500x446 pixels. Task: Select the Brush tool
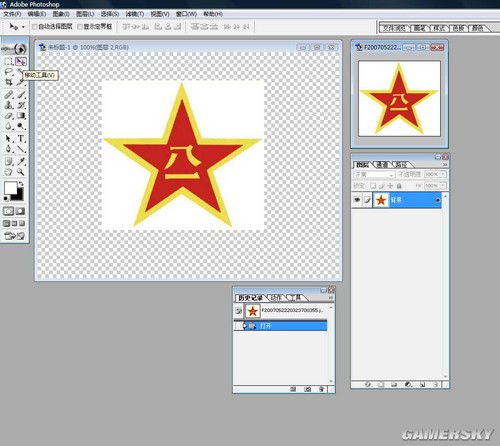click(x=21, y=95)
